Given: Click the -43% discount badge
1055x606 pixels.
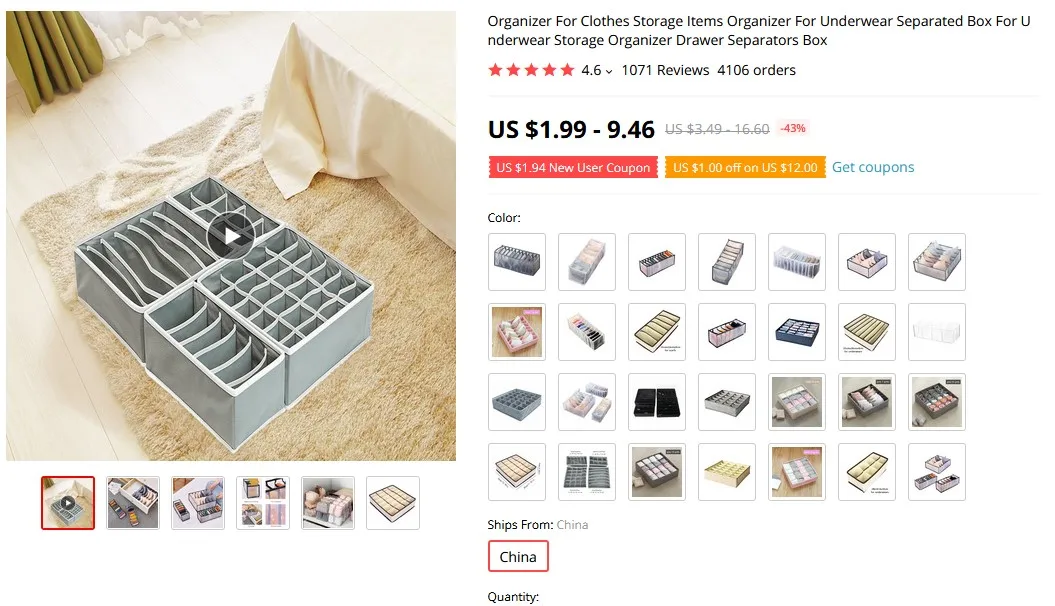Looking at the screenshot, I should (x=792, y=128).
